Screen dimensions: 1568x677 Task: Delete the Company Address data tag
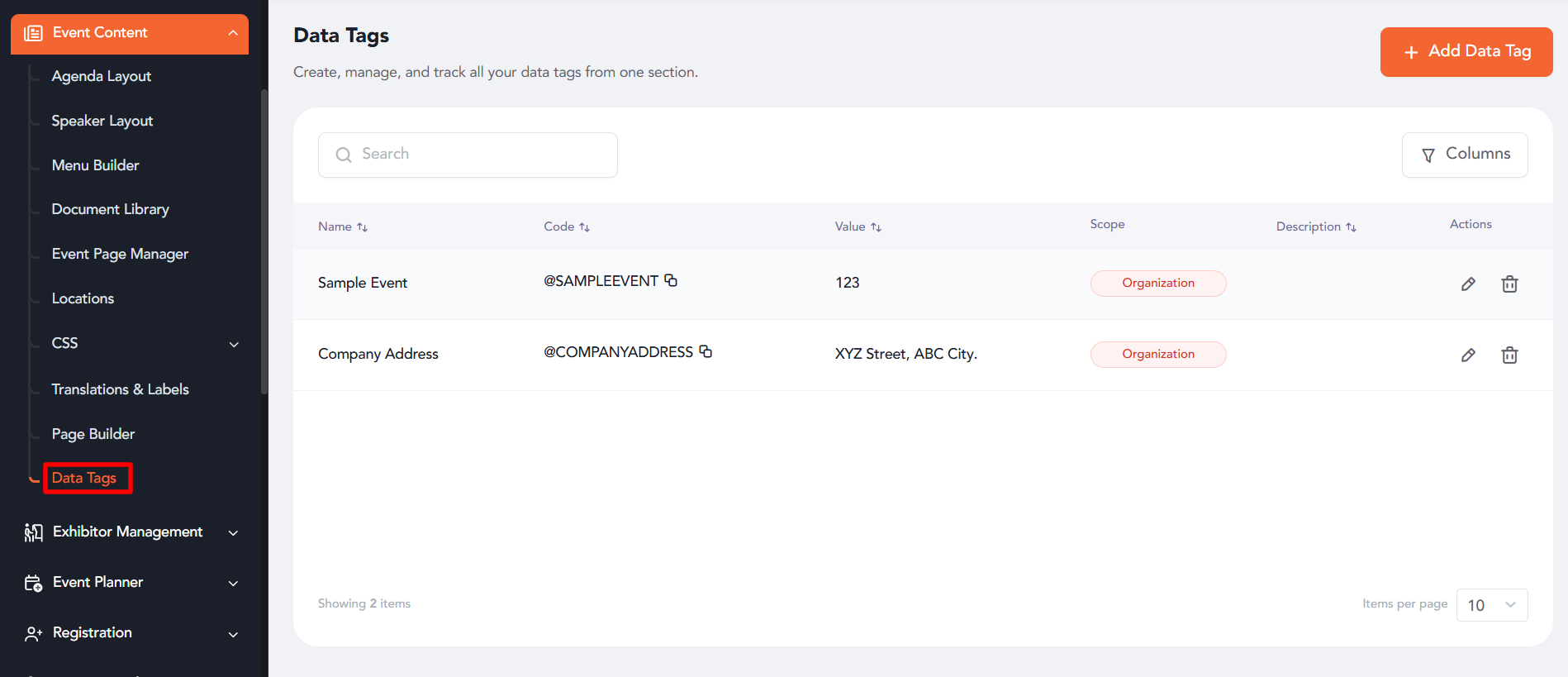(1509, 355)
